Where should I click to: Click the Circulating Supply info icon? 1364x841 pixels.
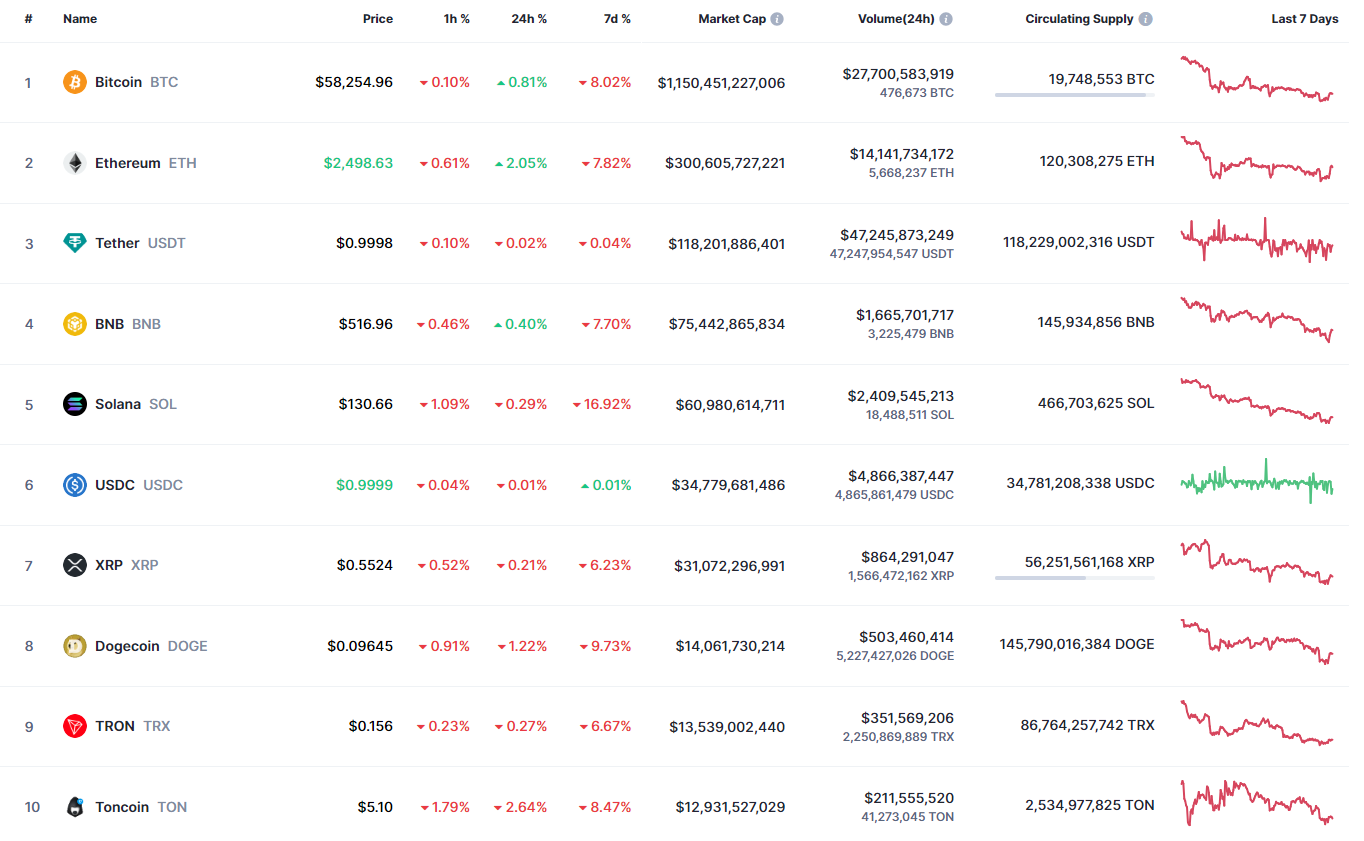coord(1146,19)
